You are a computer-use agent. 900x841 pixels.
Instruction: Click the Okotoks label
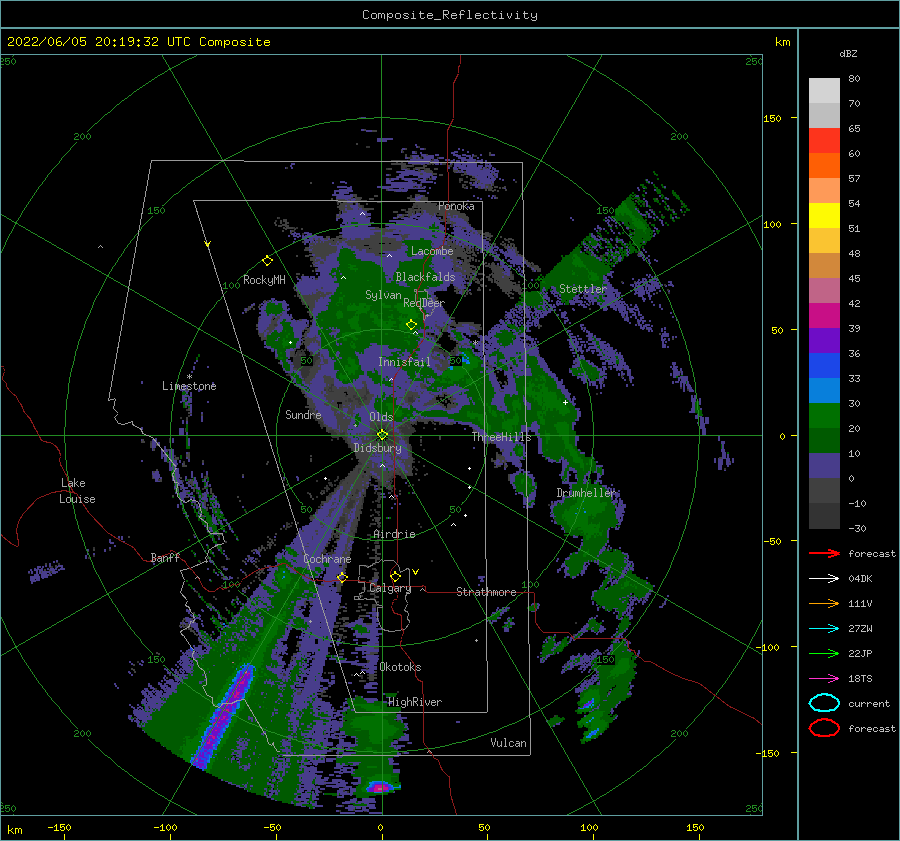[400, 667]
